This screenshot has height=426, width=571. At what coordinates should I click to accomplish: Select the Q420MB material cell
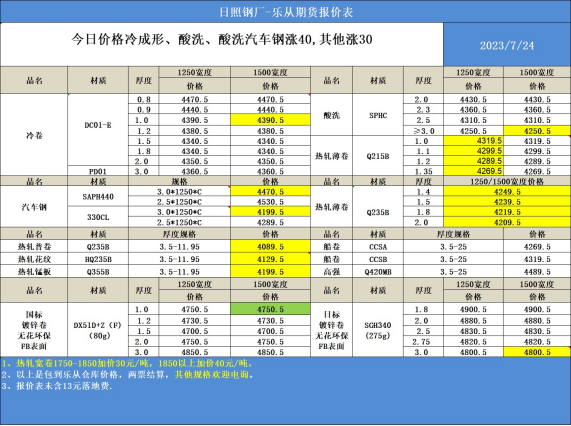pyautogui.click(x=378, y=272)
